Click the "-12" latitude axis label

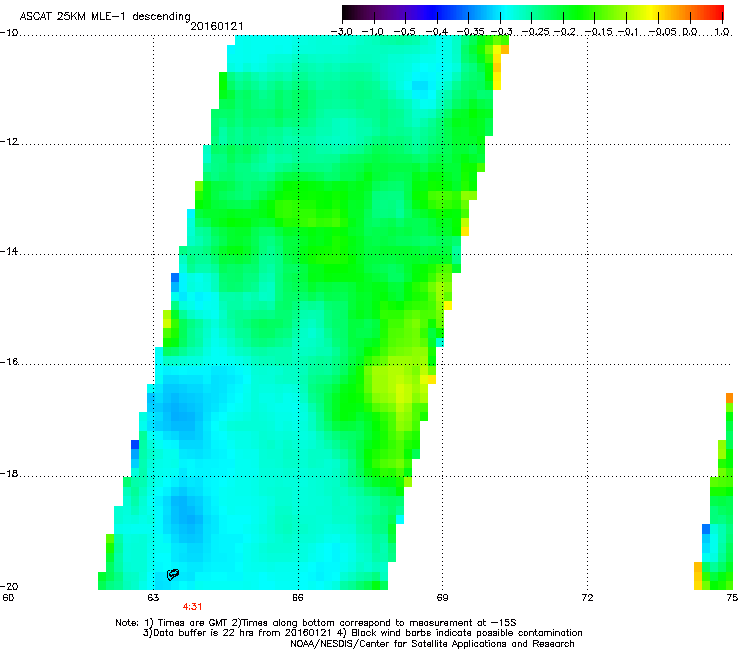(9, 142)
